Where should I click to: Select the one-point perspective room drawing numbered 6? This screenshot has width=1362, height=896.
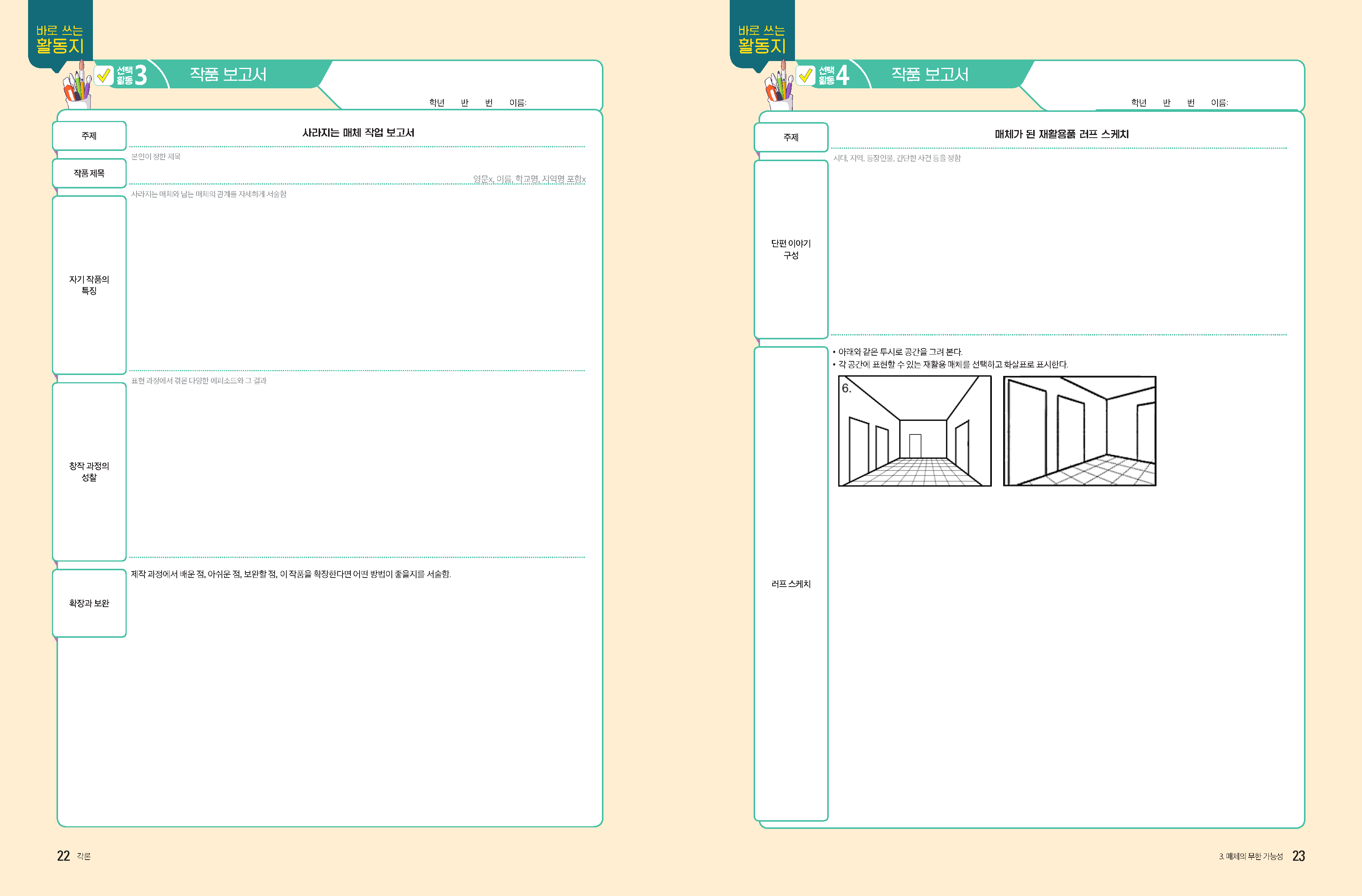(x=914, y=431)
